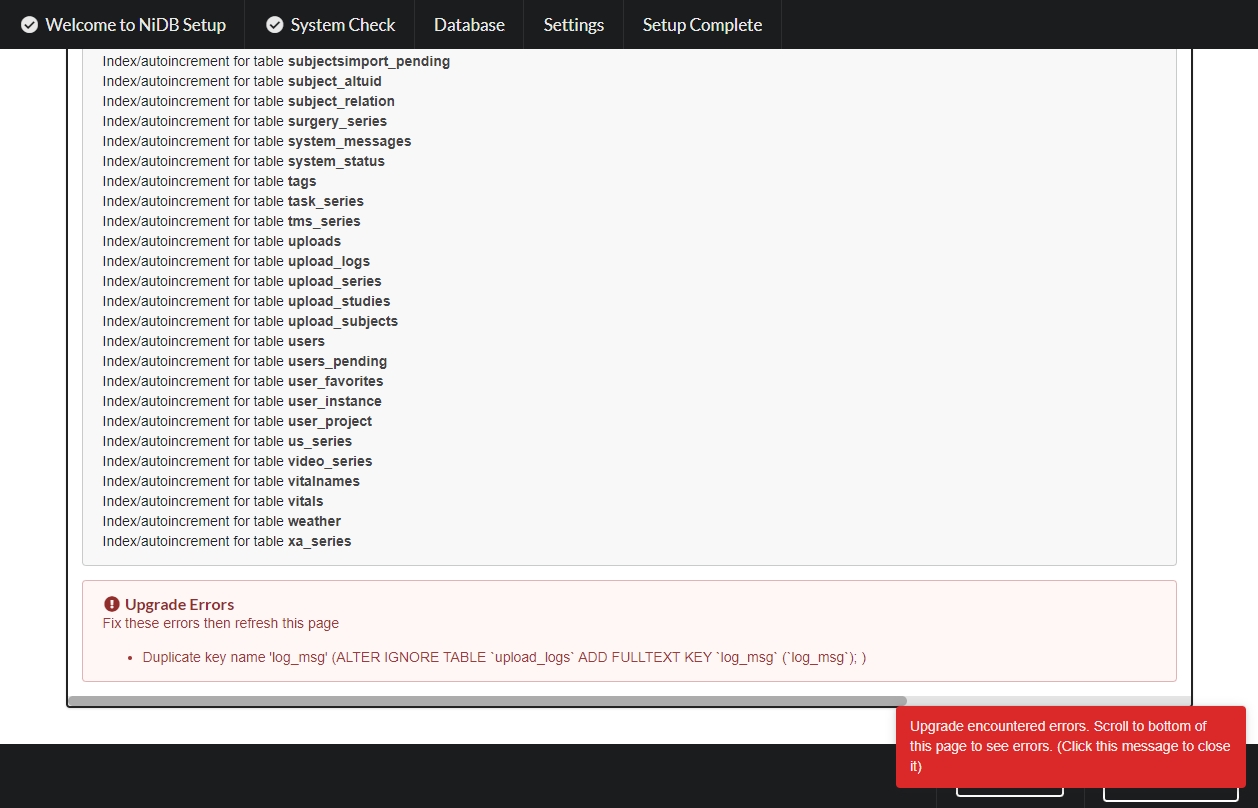Screen dimensions: 1258x808
Task: Dismiss the red upgrade errors notification
Action: pos(1070,746)
